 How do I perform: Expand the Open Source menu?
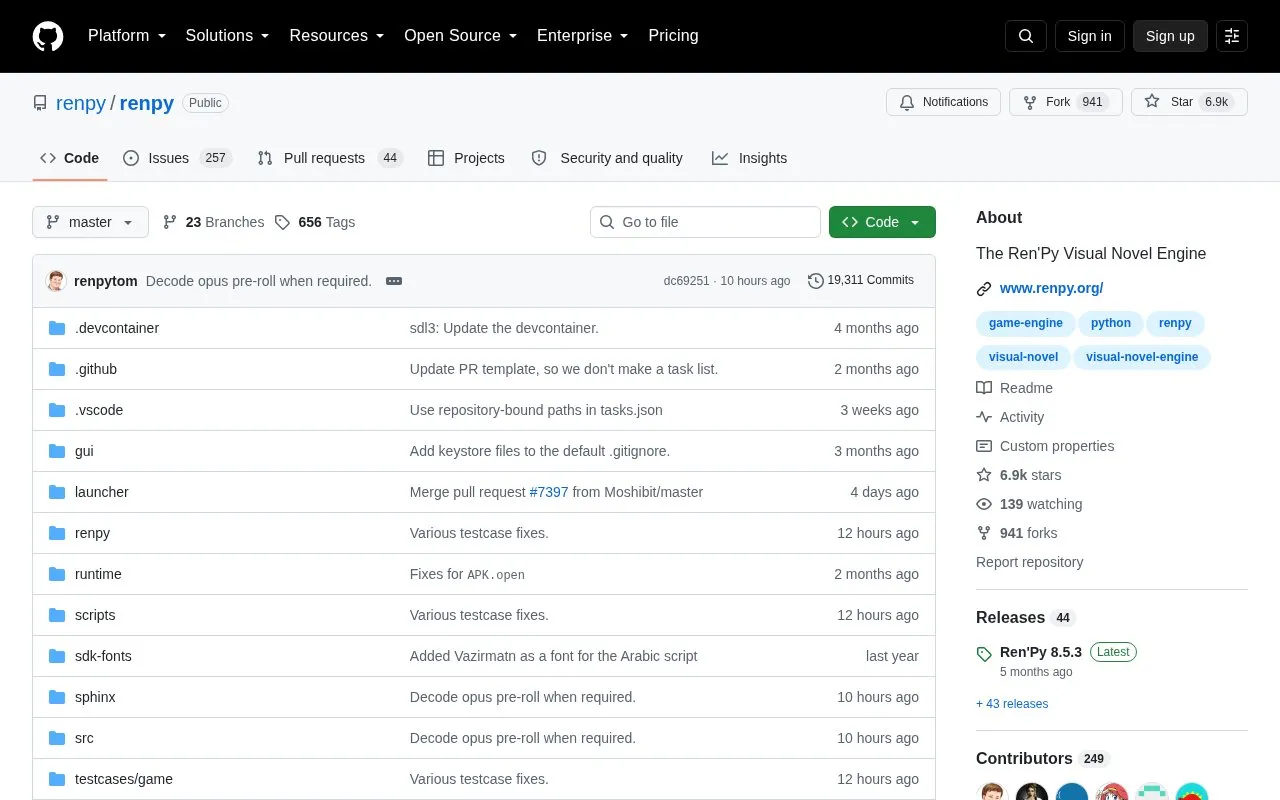tap(461, 36)
